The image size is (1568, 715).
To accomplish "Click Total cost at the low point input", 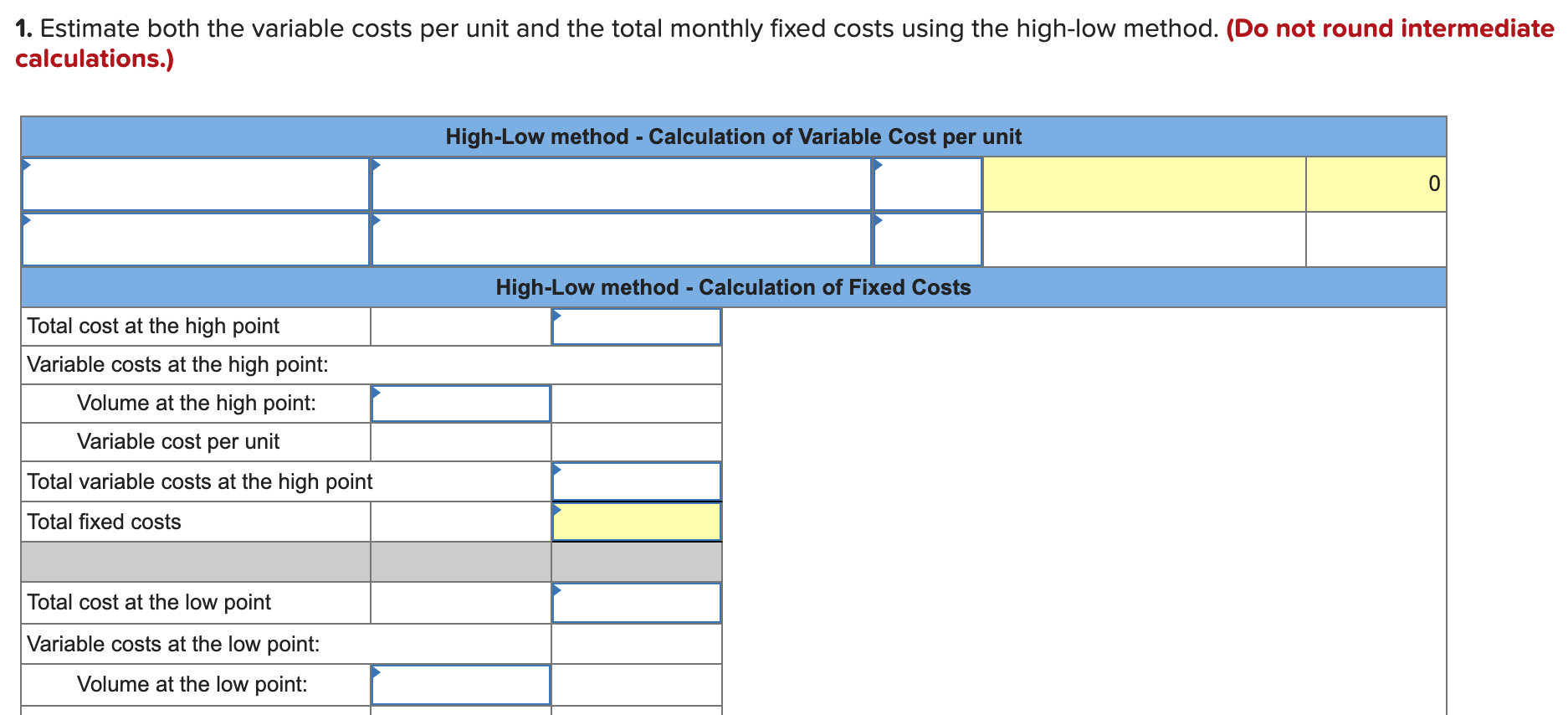I will pyautogui.click(x=637, y=603).
